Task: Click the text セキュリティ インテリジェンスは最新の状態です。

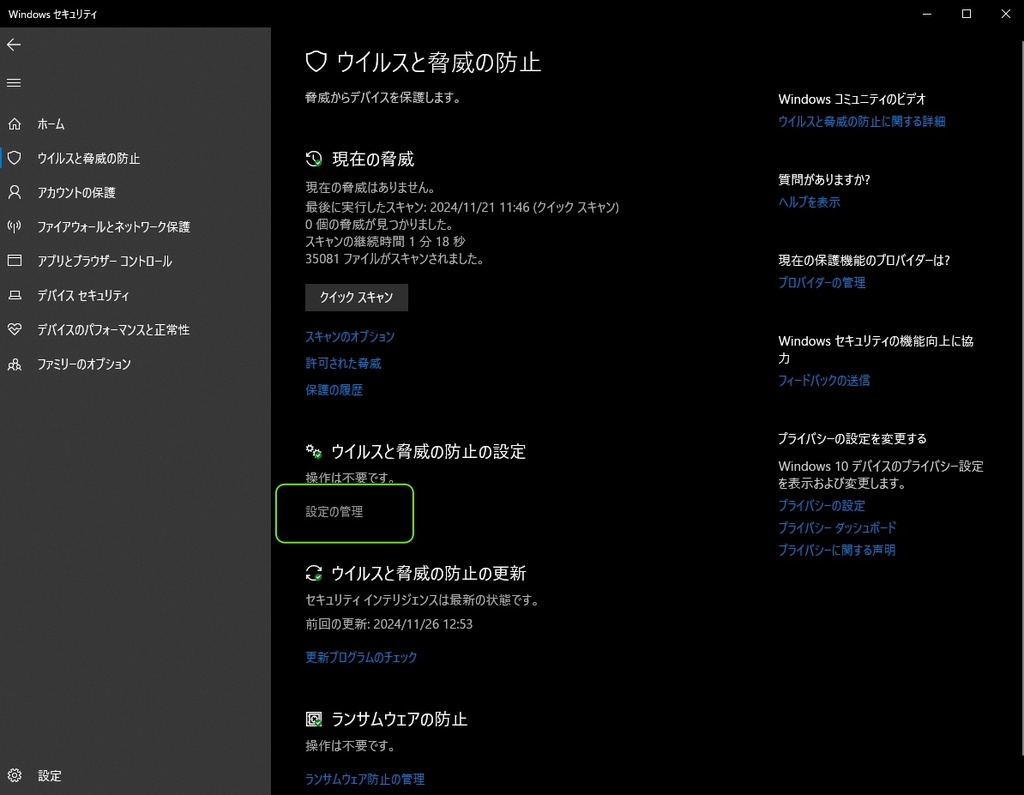Action: (423, 600)
